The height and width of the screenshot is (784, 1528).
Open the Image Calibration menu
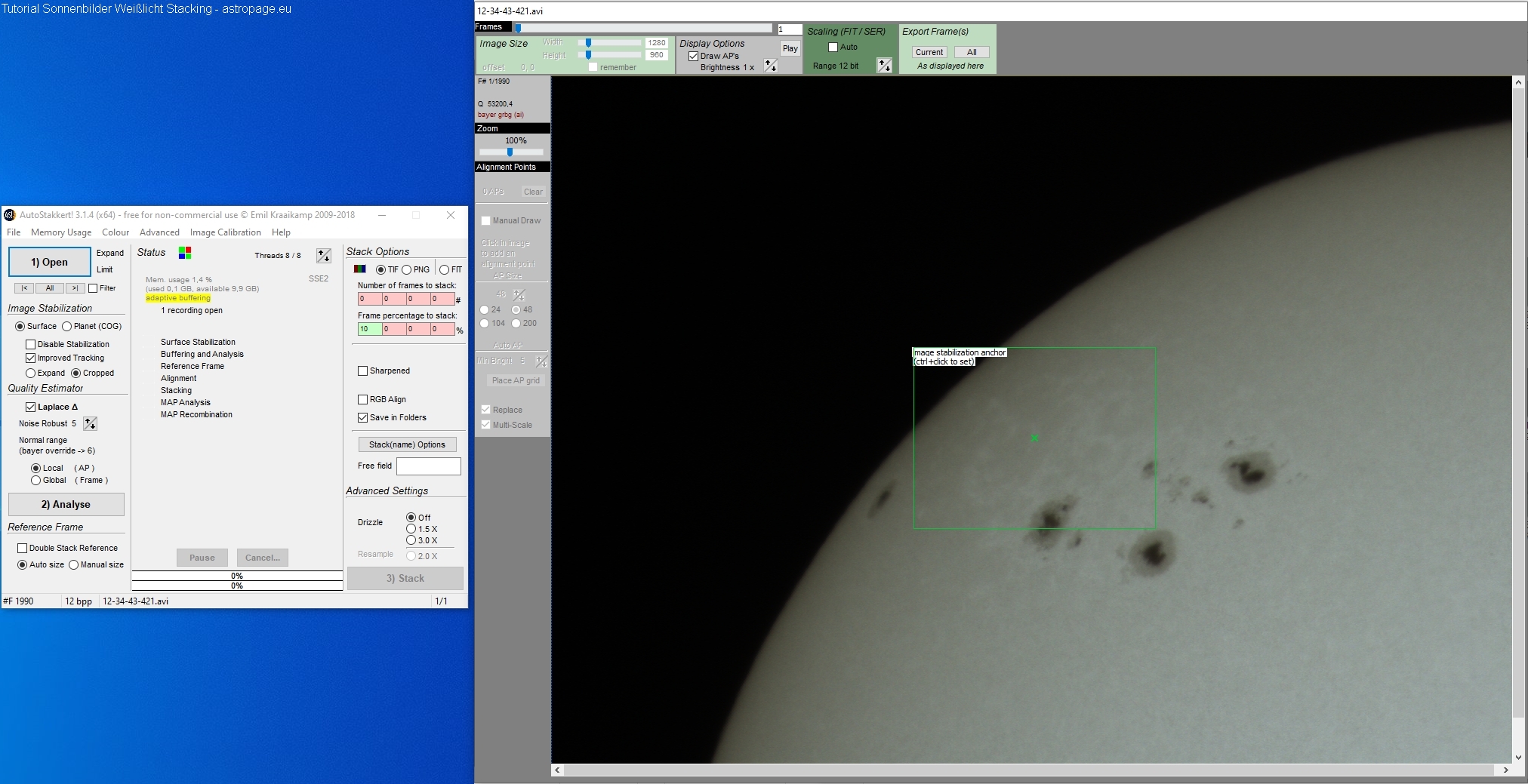click(226, 232)
